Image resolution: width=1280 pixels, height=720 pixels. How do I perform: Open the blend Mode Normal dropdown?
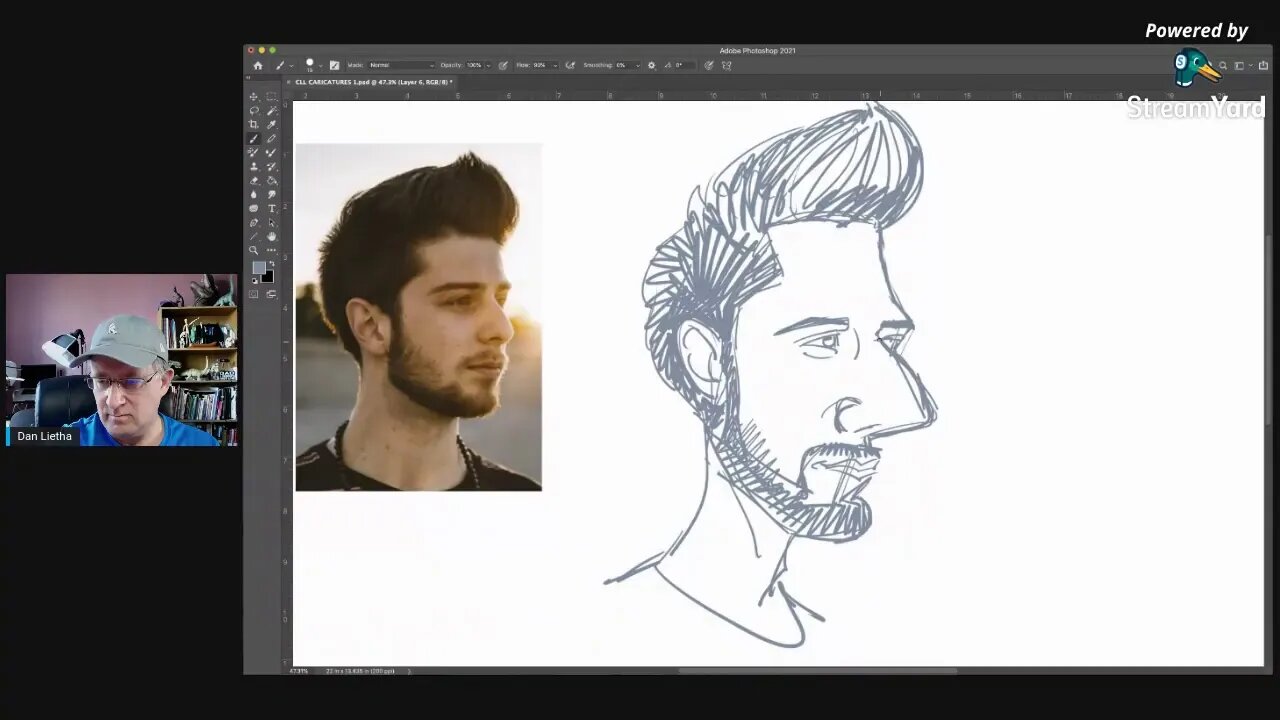click(400, 65)
